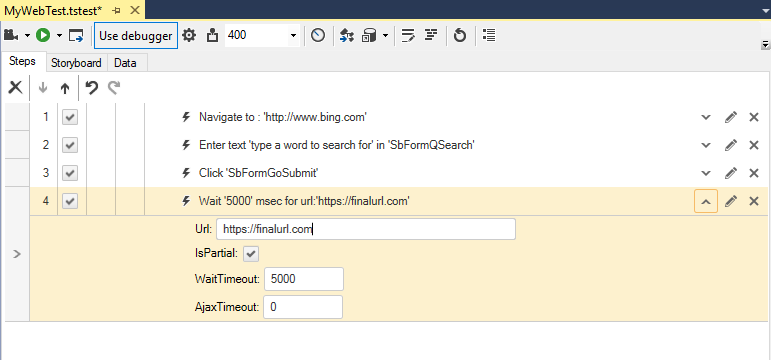
Task: Delete the Click SbFormGoSubmit step
Action: (x=754, y=173)
